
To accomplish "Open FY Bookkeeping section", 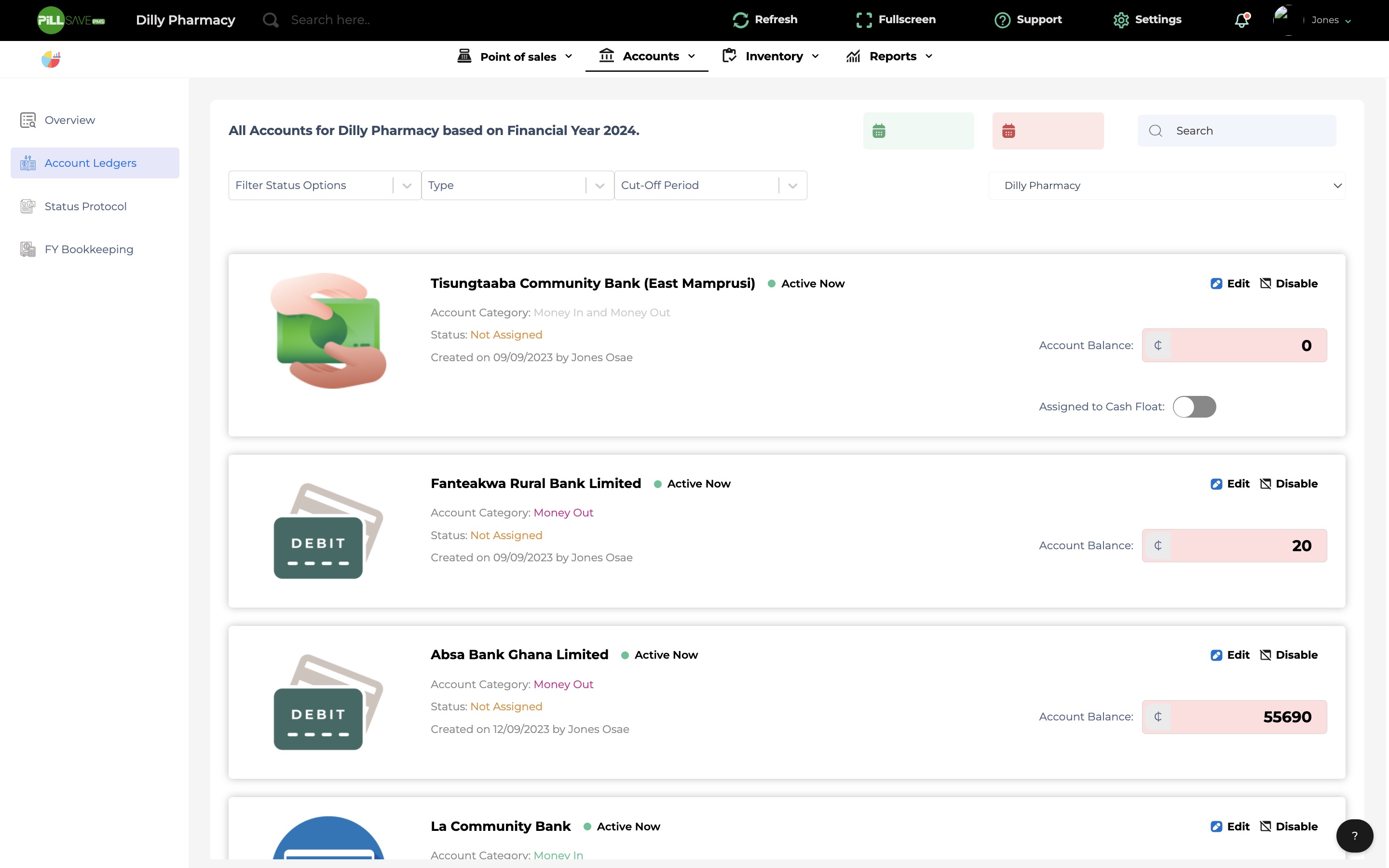I will (x=95, y=249).
